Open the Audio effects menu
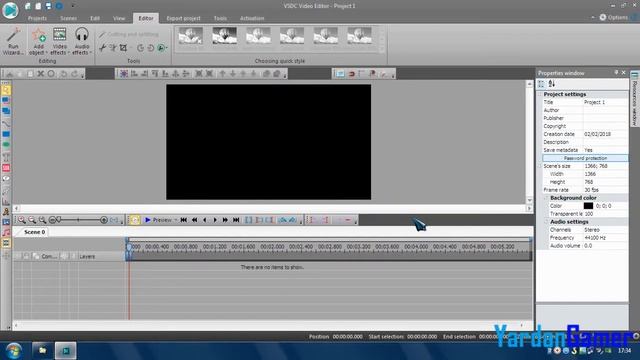The width and height of the screenshot is (640, 360). pos(82,41)
